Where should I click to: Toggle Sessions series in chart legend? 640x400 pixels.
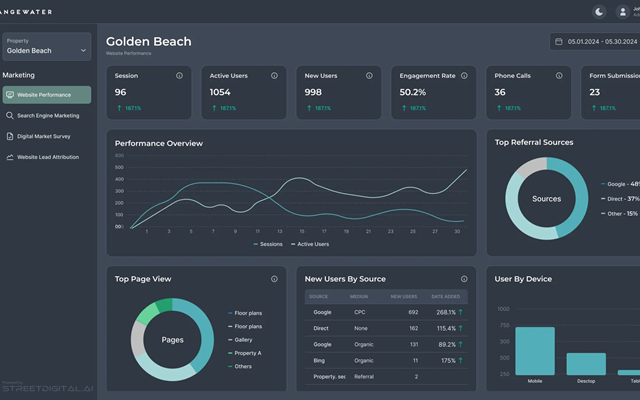[x=268, y=244]
